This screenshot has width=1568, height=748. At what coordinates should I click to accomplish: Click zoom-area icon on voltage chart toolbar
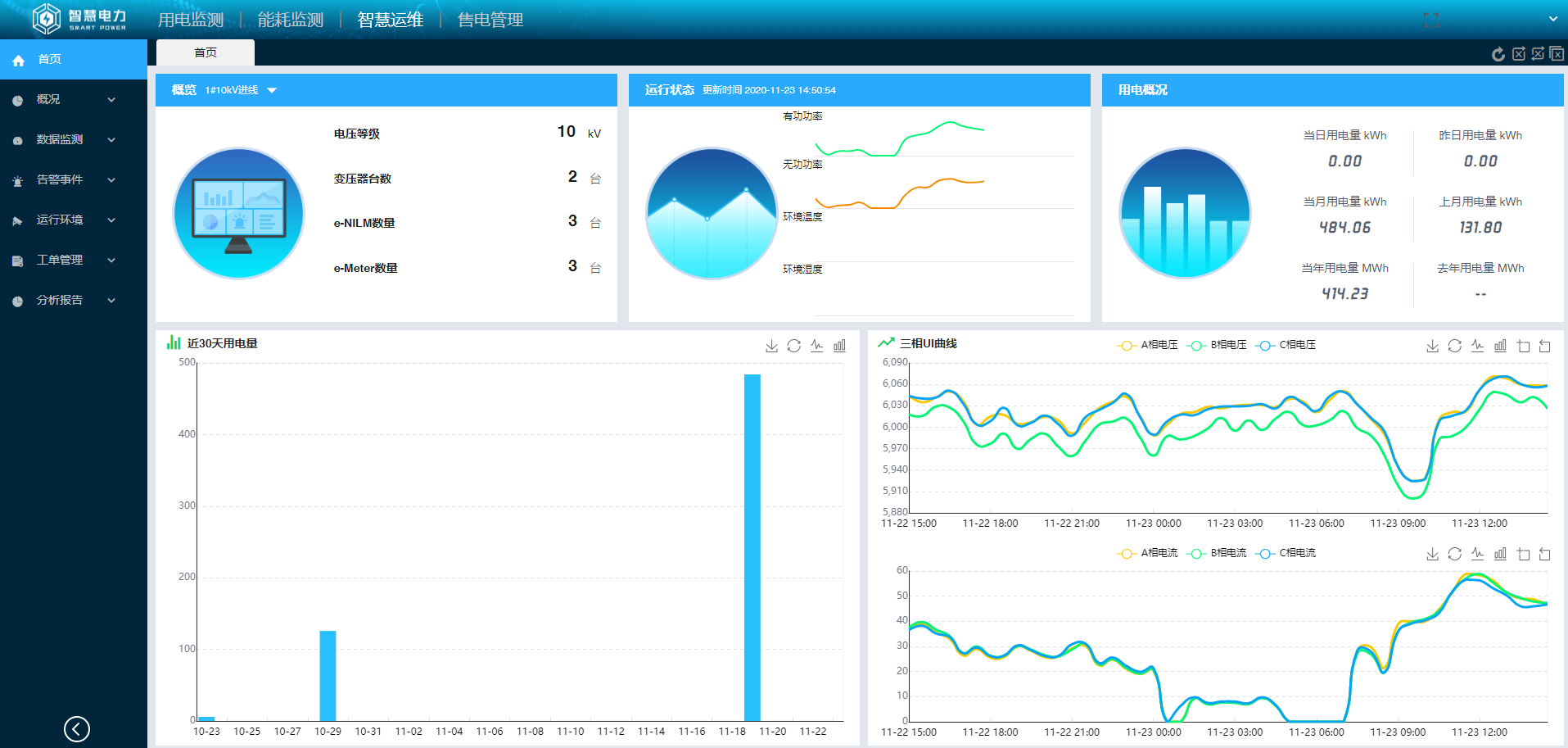(x=1523, y=346)
